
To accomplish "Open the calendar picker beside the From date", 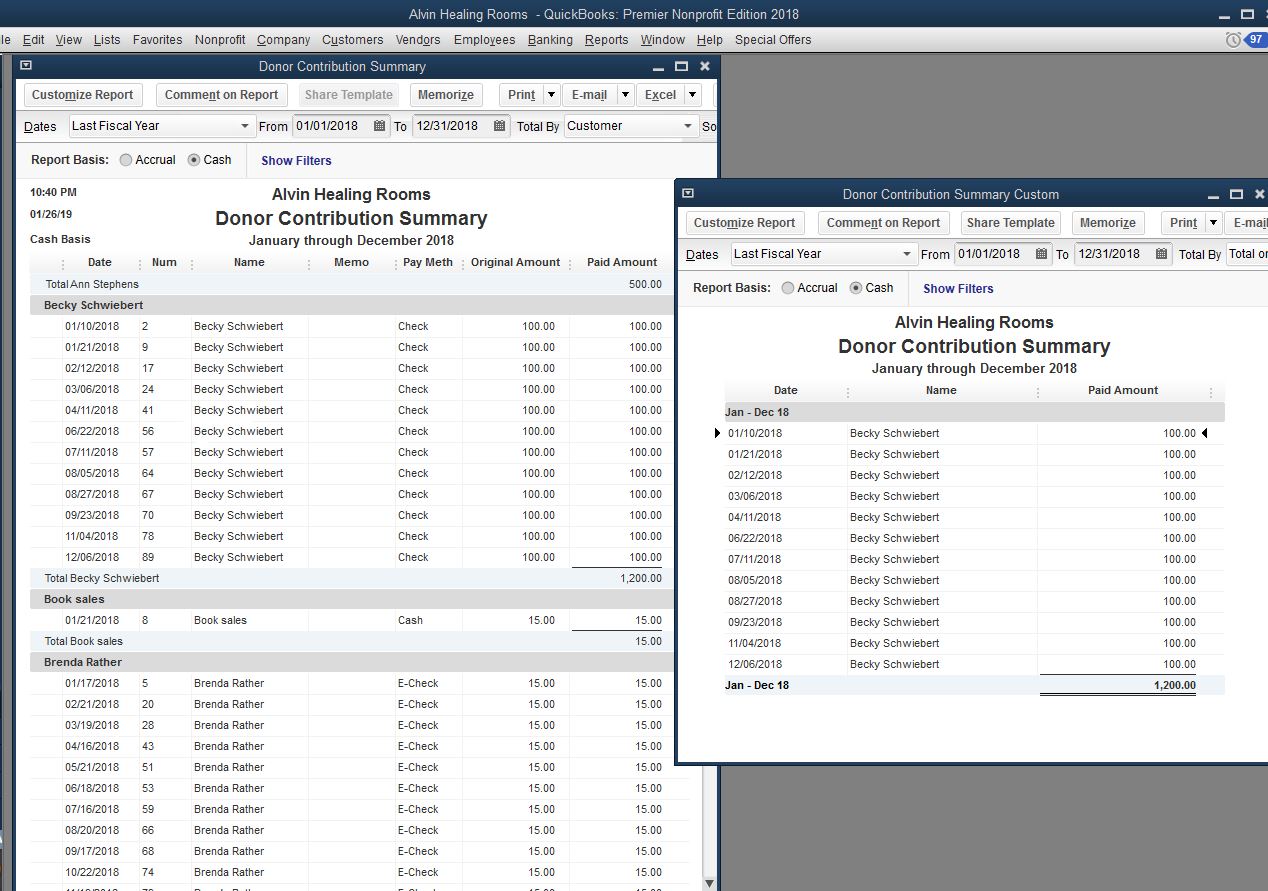I will [378, 127].
